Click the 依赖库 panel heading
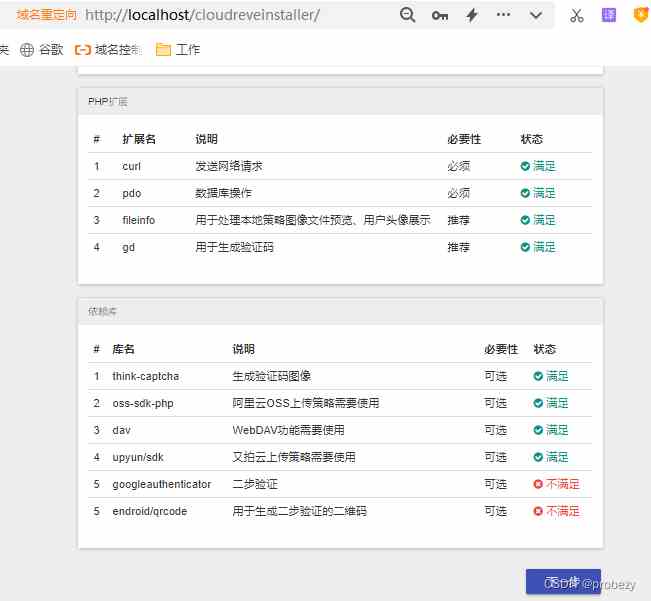The width and height of the screenshot is (651, 601). click(102, 311)
